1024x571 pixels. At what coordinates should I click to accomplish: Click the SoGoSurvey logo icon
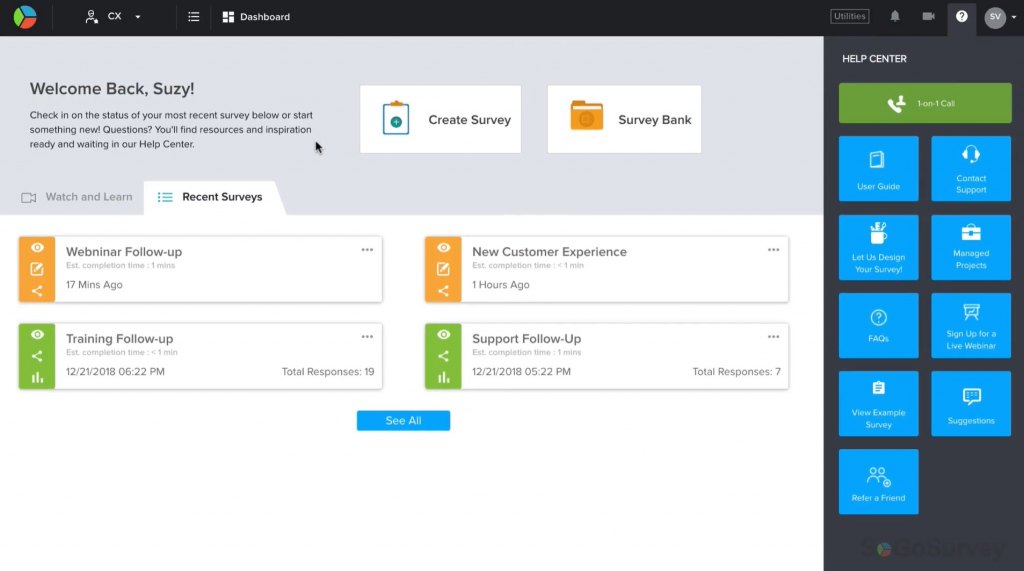25,17
